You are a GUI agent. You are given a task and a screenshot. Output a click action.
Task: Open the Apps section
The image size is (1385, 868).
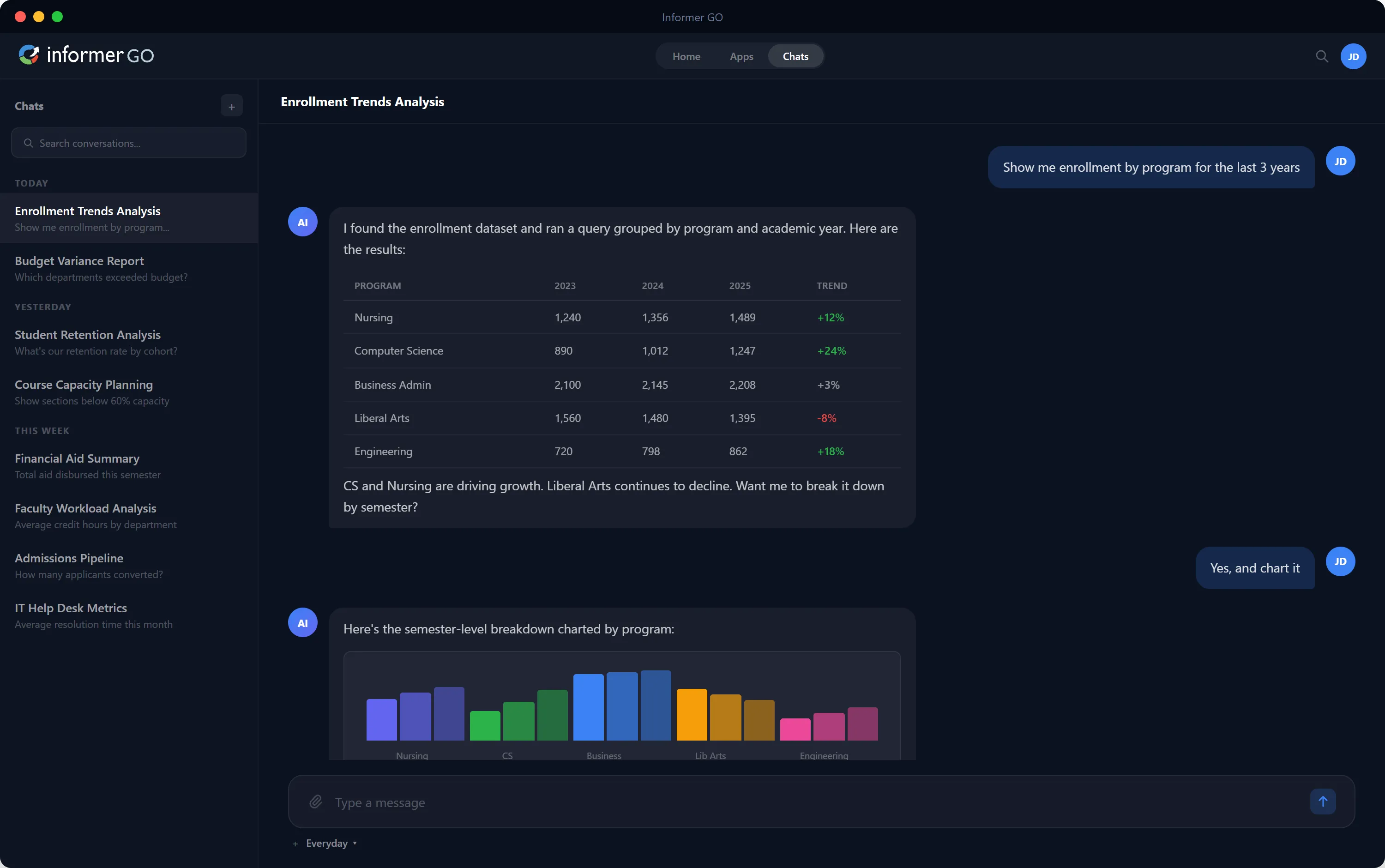741,56
